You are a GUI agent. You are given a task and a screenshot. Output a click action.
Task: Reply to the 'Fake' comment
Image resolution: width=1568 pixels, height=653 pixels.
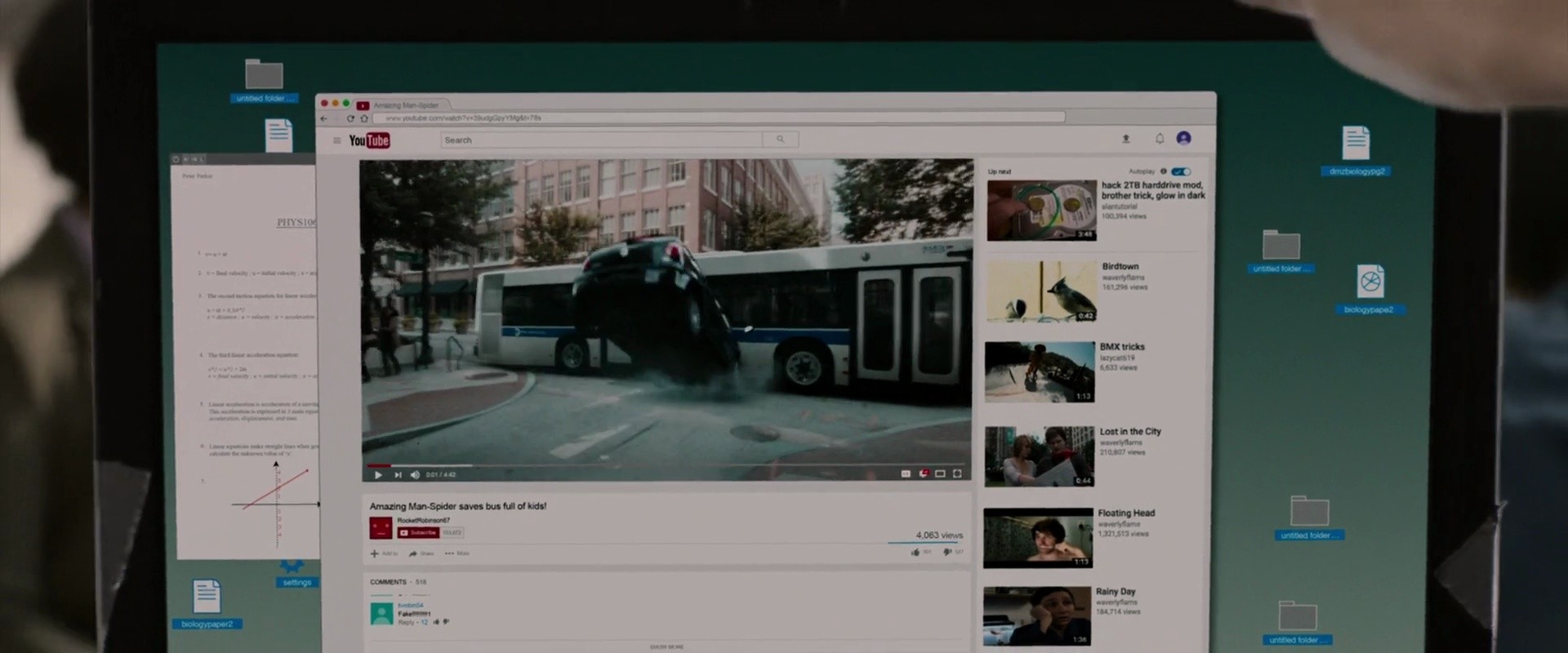tap(406, 622)
